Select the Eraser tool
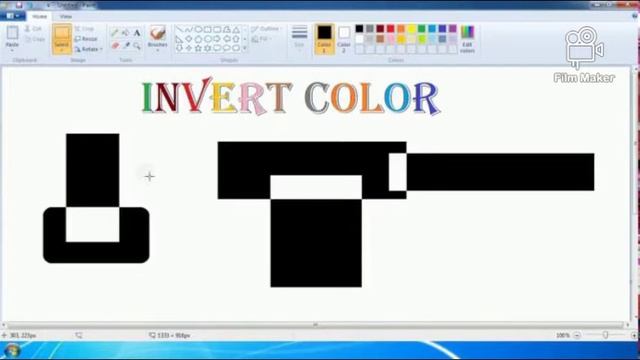640x360 pixels. click(x=115, y=45)
